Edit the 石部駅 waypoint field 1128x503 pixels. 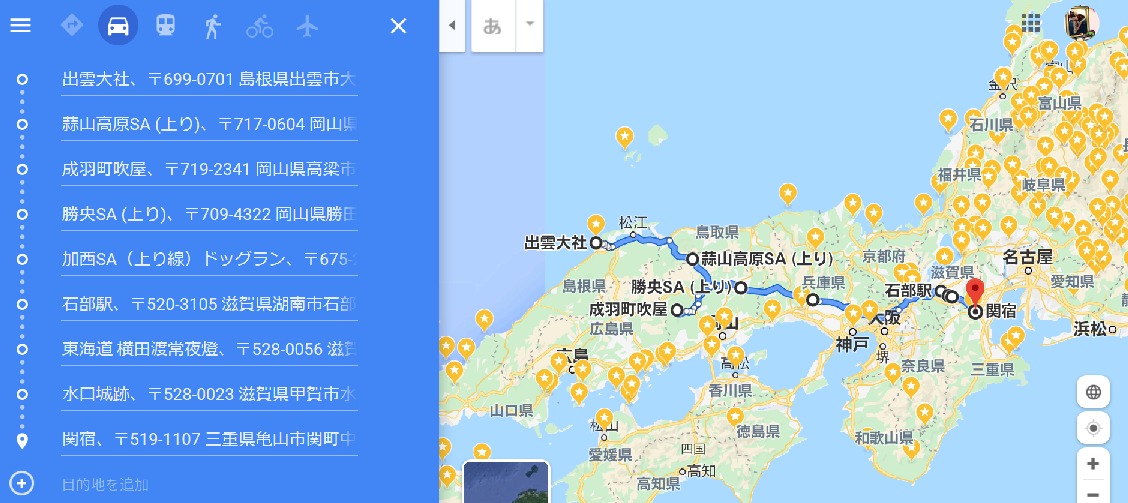point(209,304)
